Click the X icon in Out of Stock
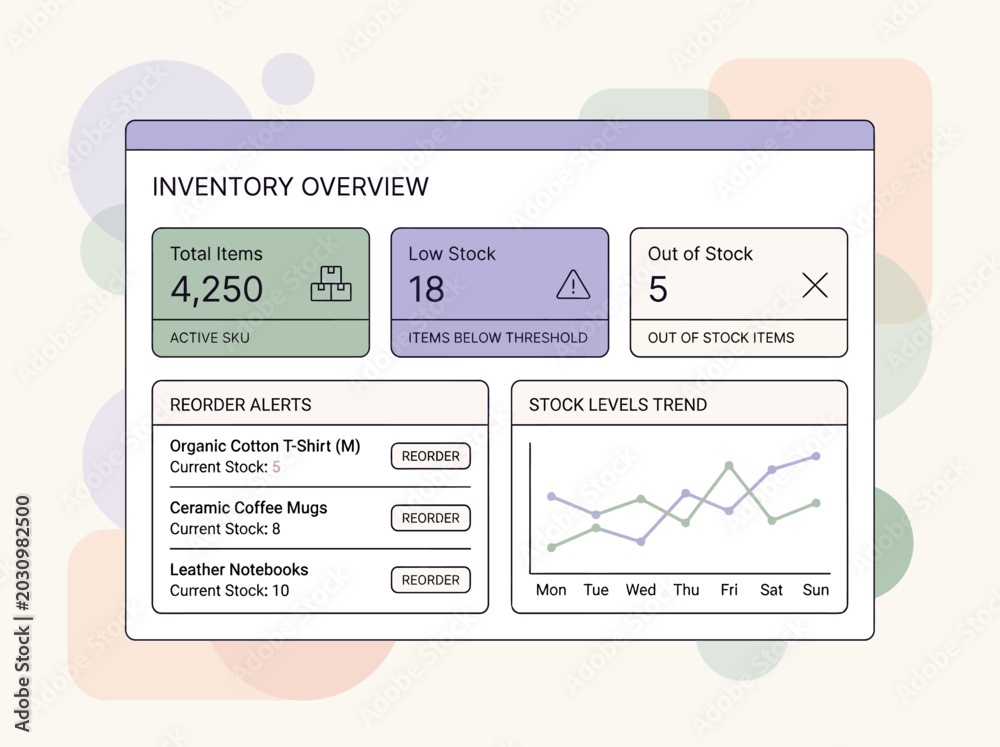Viewport: 1000px width, 747px height. tap(815, 285)
